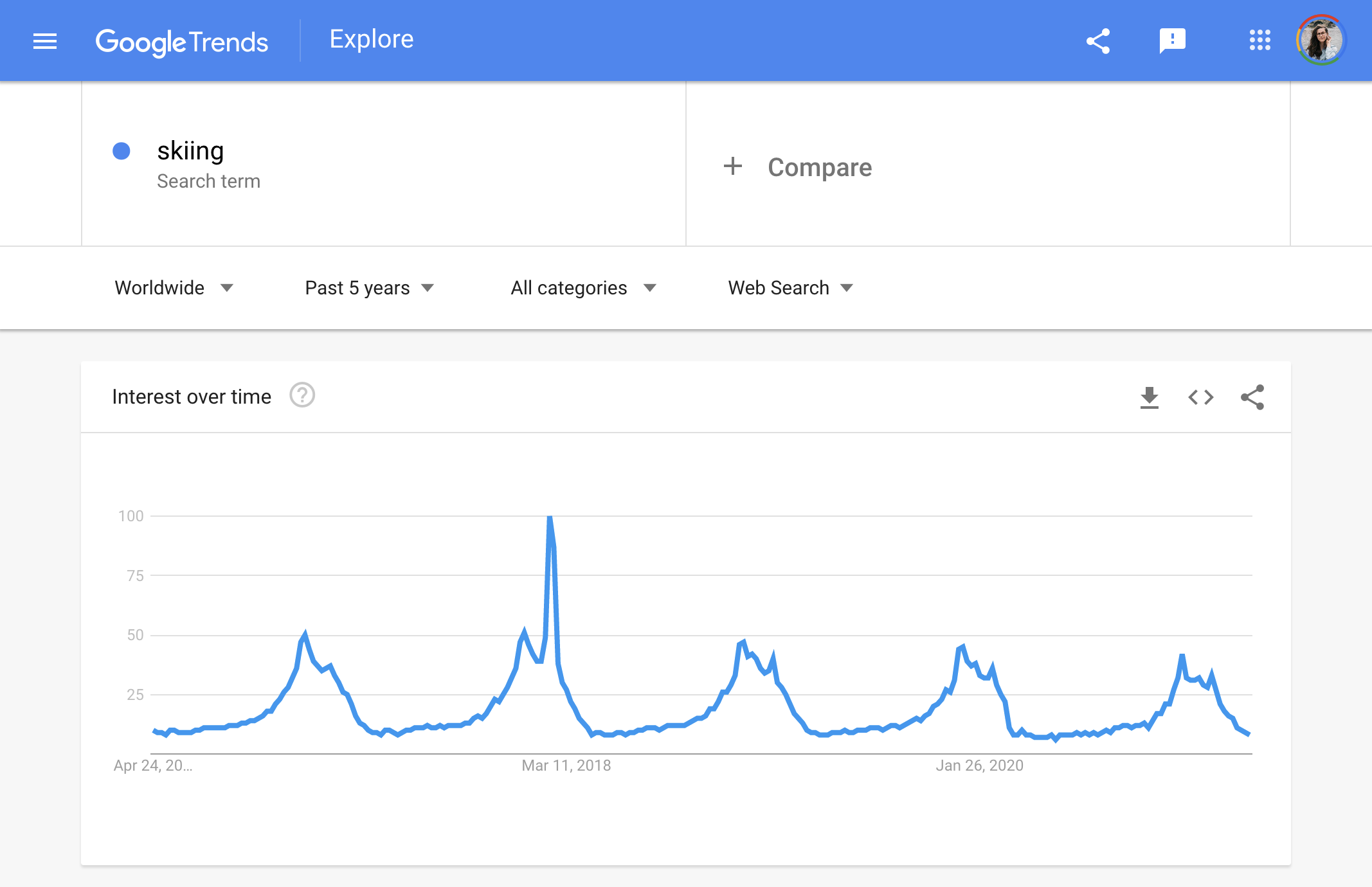
Task: Expand the Worldwide region dropdown
Action: (174, 288)
